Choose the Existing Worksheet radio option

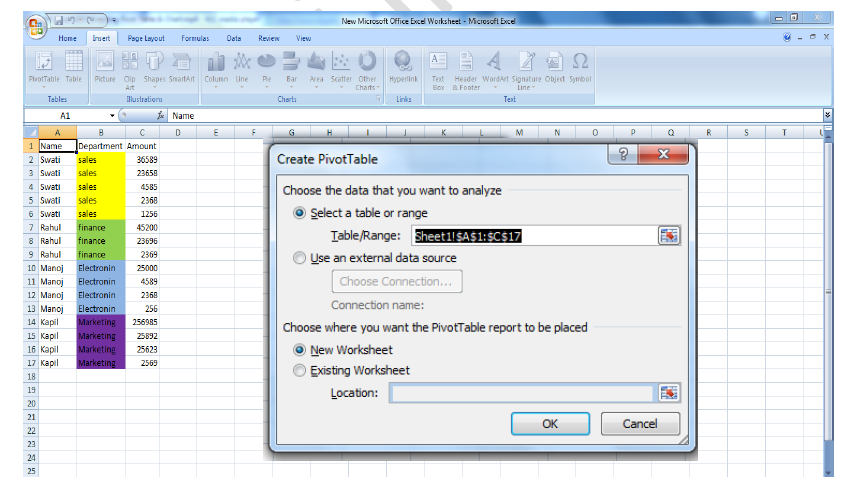point(300,370)
